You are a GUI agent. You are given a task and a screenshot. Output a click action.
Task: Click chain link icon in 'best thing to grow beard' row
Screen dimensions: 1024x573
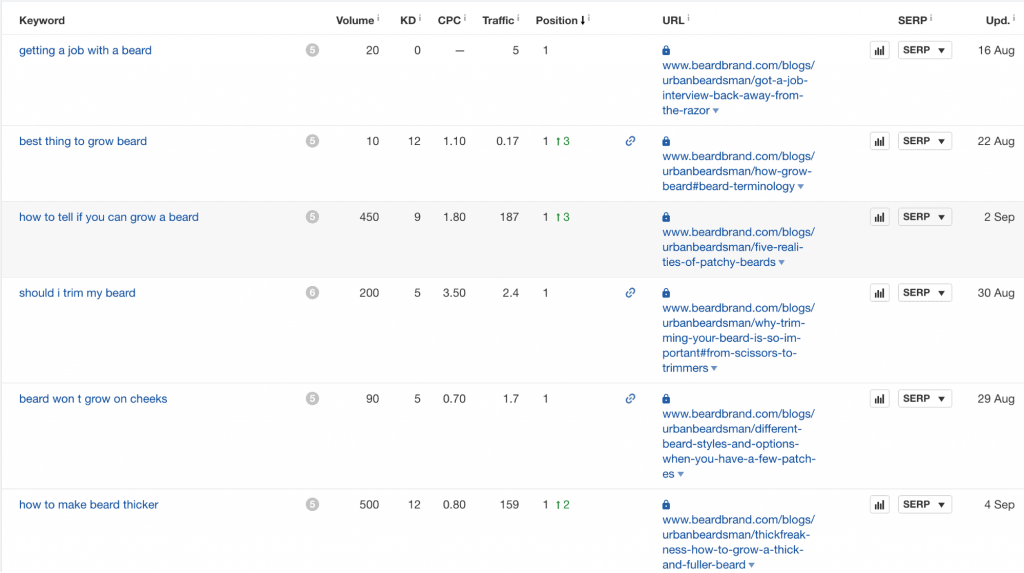(x=630, y=142)
